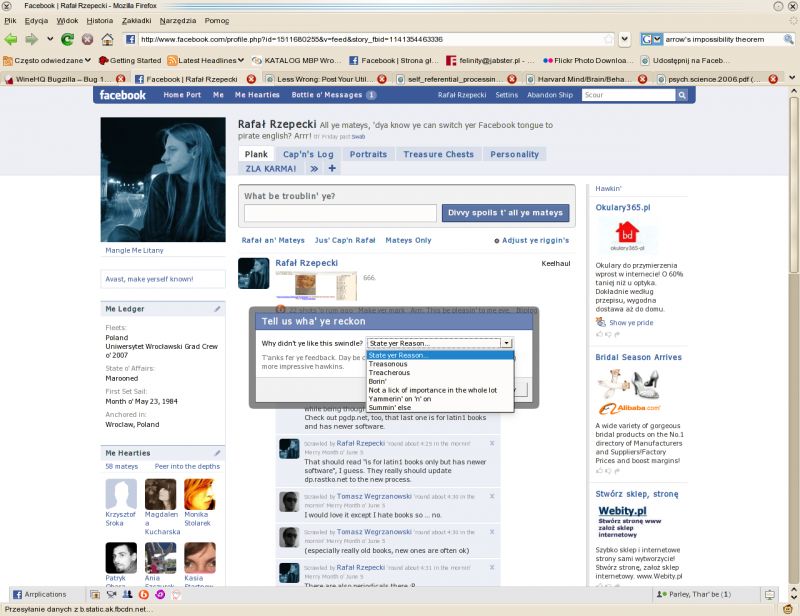Select 'Borin'' in the reason list

(440, 381)
